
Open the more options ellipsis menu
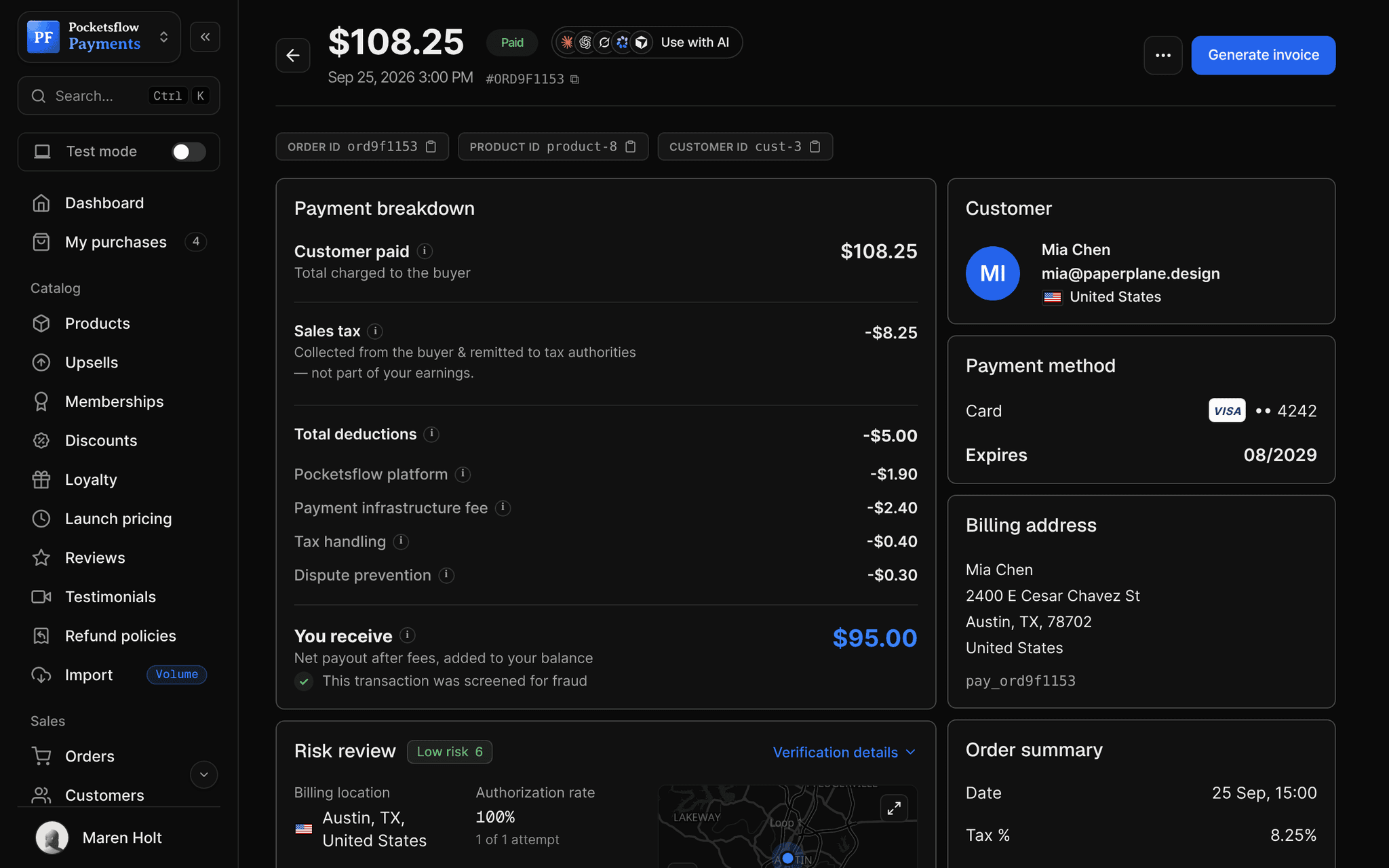pos(1163,56)
